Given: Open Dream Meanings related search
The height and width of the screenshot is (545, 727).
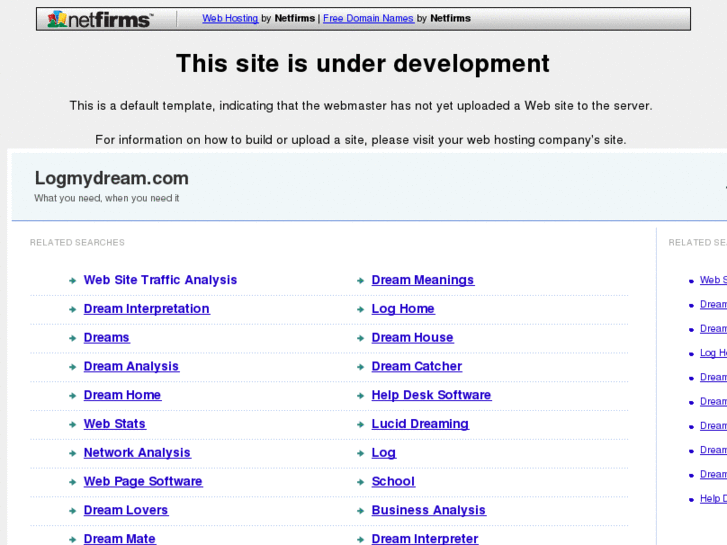Looking at the screenshot, I should (423, 280).
